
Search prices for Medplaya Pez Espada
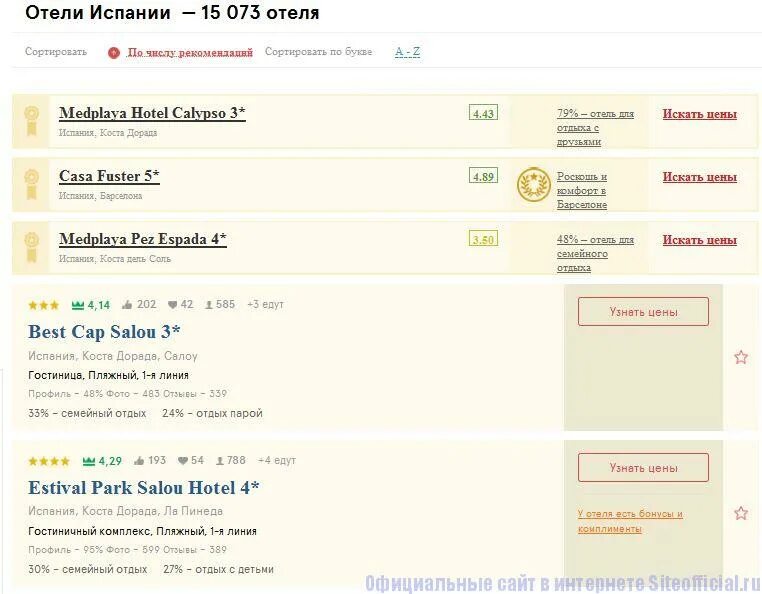point(700,240)
